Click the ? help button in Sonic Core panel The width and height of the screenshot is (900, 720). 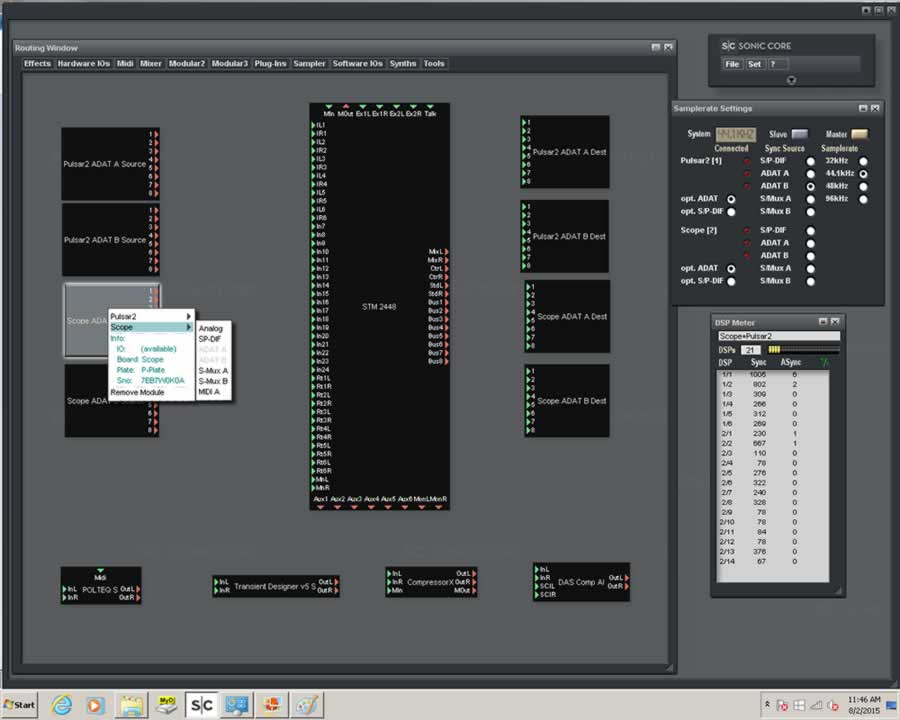pos(777,64)
